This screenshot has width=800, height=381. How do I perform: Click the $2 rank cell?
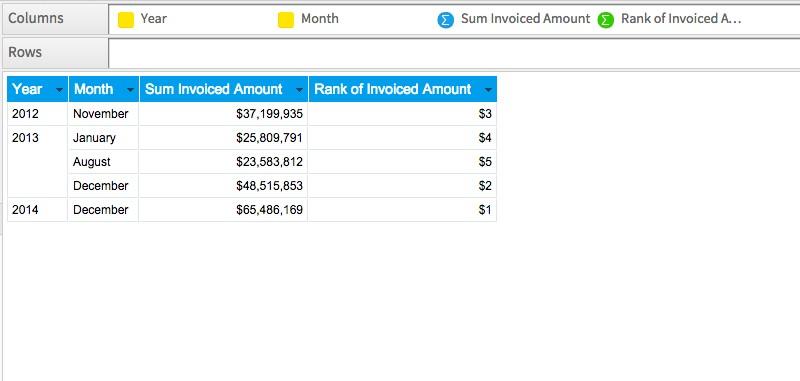(x=403, y=186)
